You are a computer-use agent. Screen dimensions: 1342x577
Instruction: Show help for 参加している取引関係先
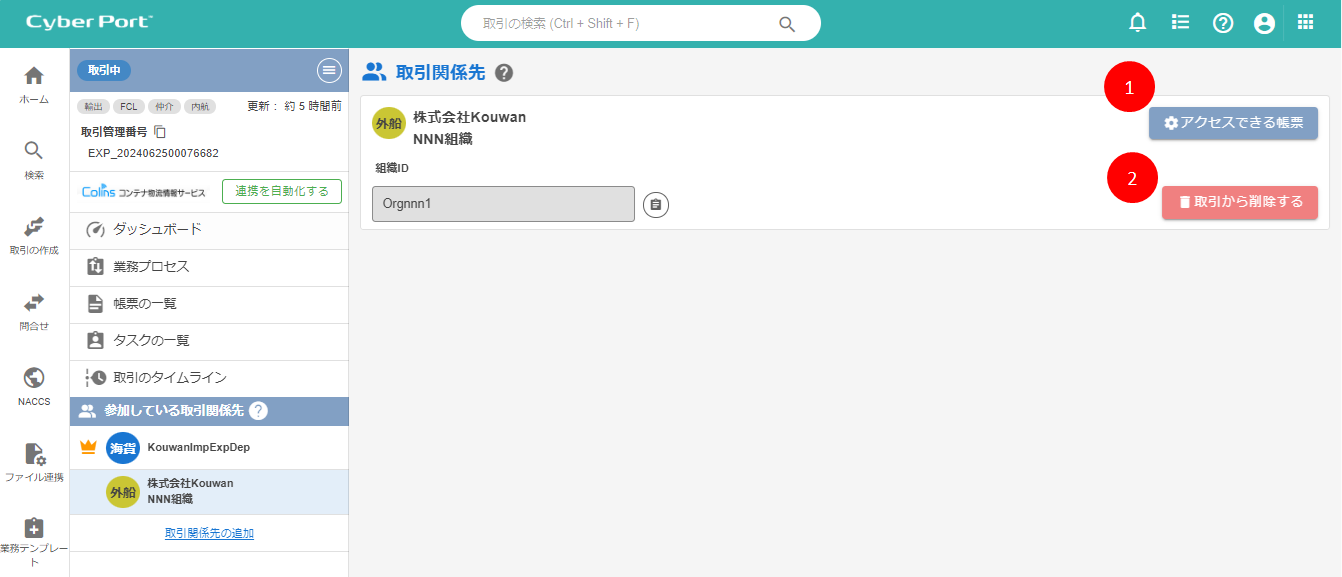(258, 411)
